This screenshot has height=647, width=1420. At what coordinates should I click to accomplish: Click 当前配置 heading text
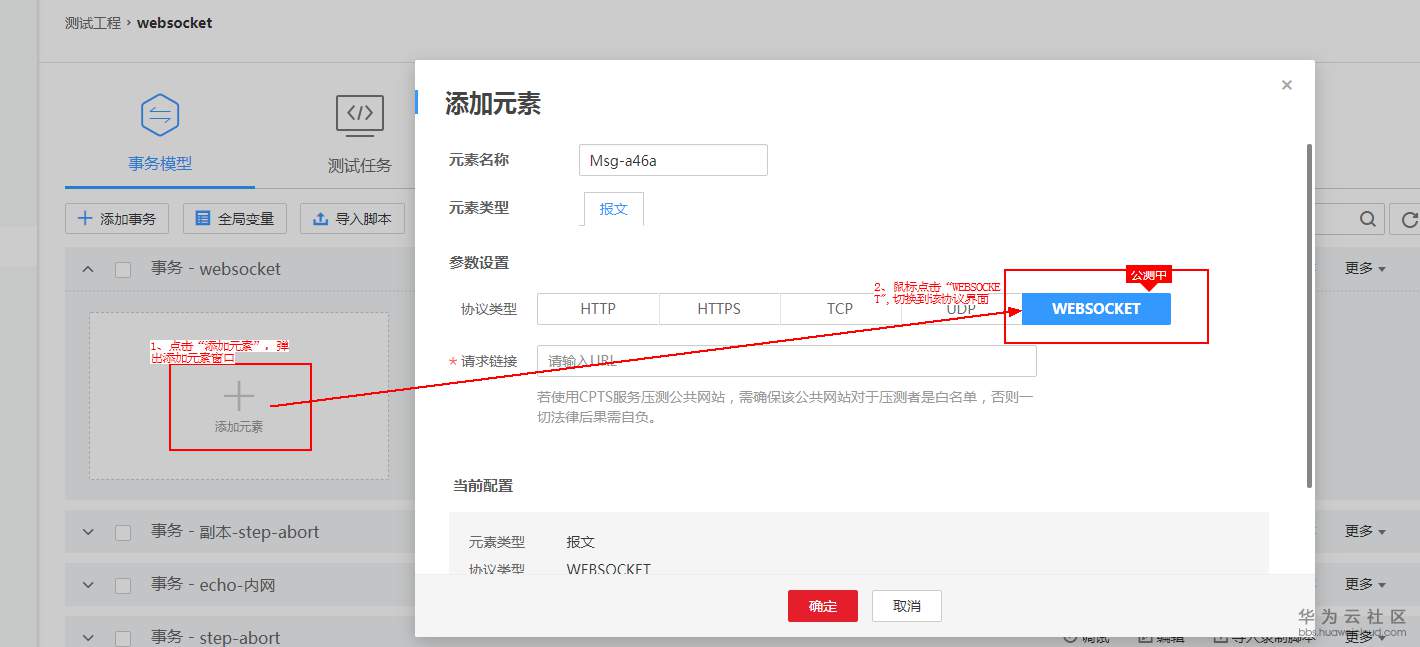[483, 486]
